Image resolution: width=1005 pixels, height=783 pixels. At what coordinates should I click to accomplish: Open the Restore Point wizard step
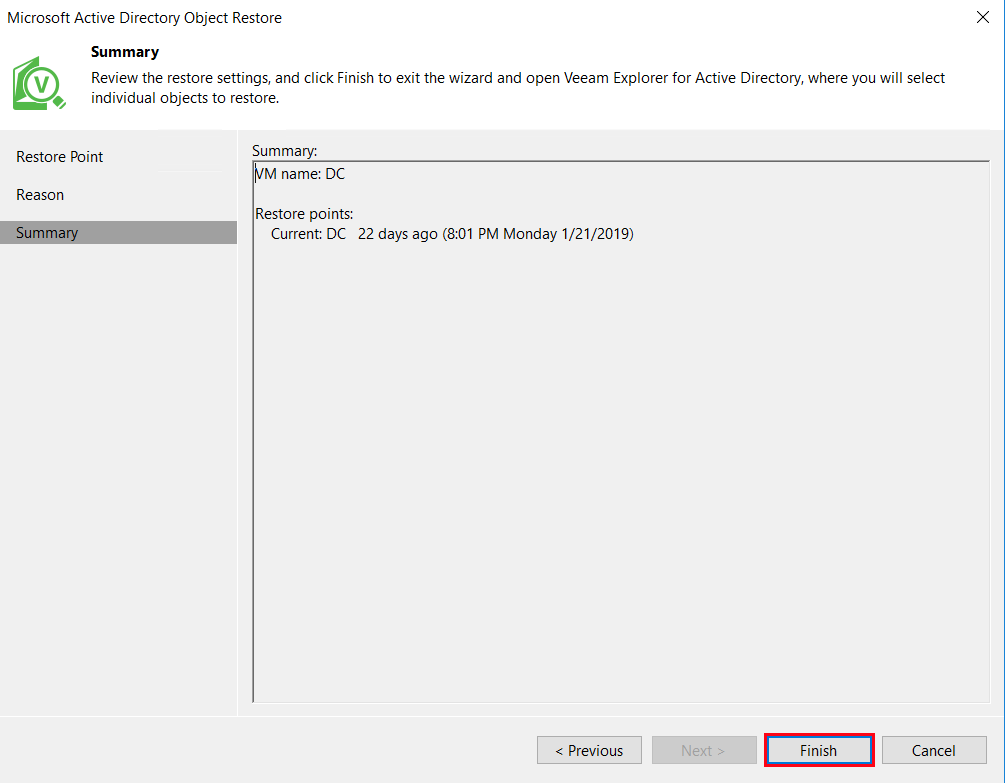pos(60,157)
